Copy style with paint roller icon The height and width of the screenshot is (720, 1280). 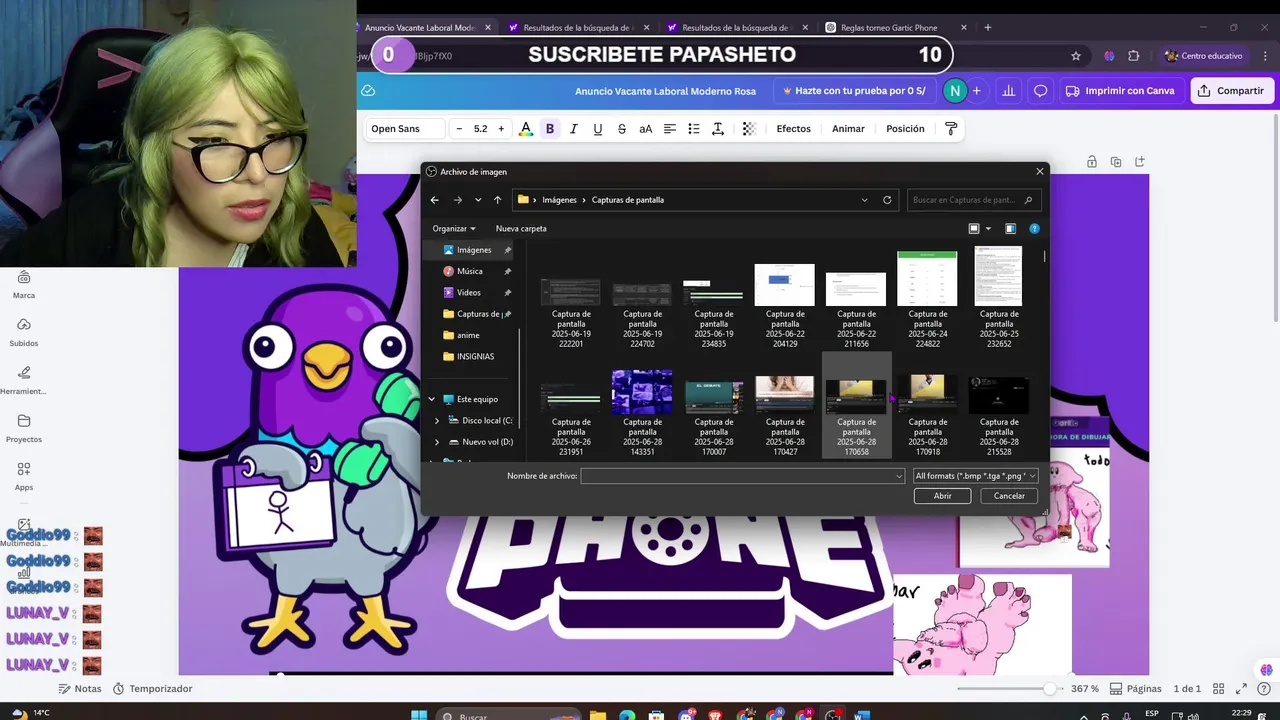[951, 129]
